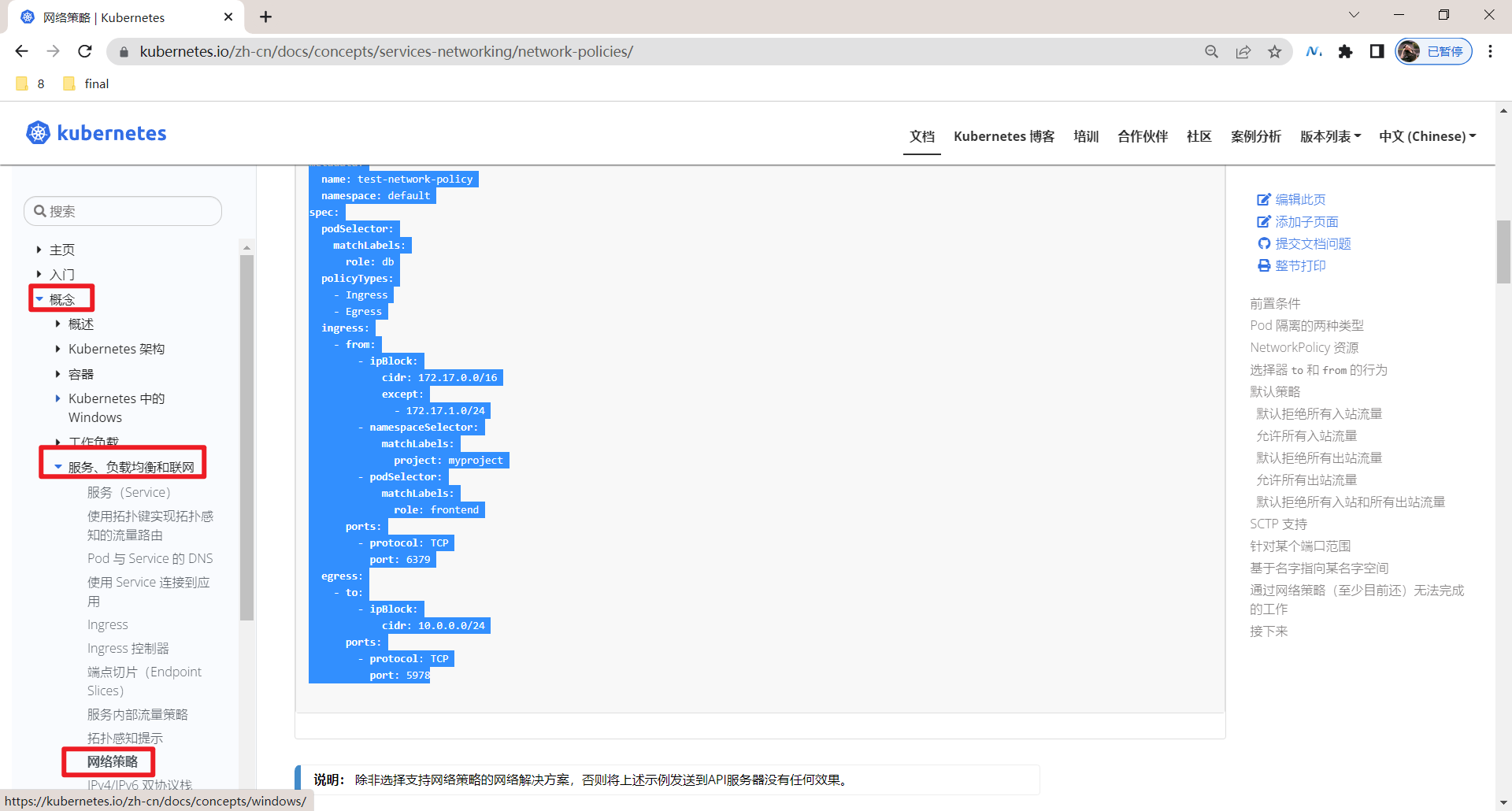This screenshot has height=811, width=1512.
Task: Open the 合作伙伴 nav item
Action: click(x=1143, y=136)
